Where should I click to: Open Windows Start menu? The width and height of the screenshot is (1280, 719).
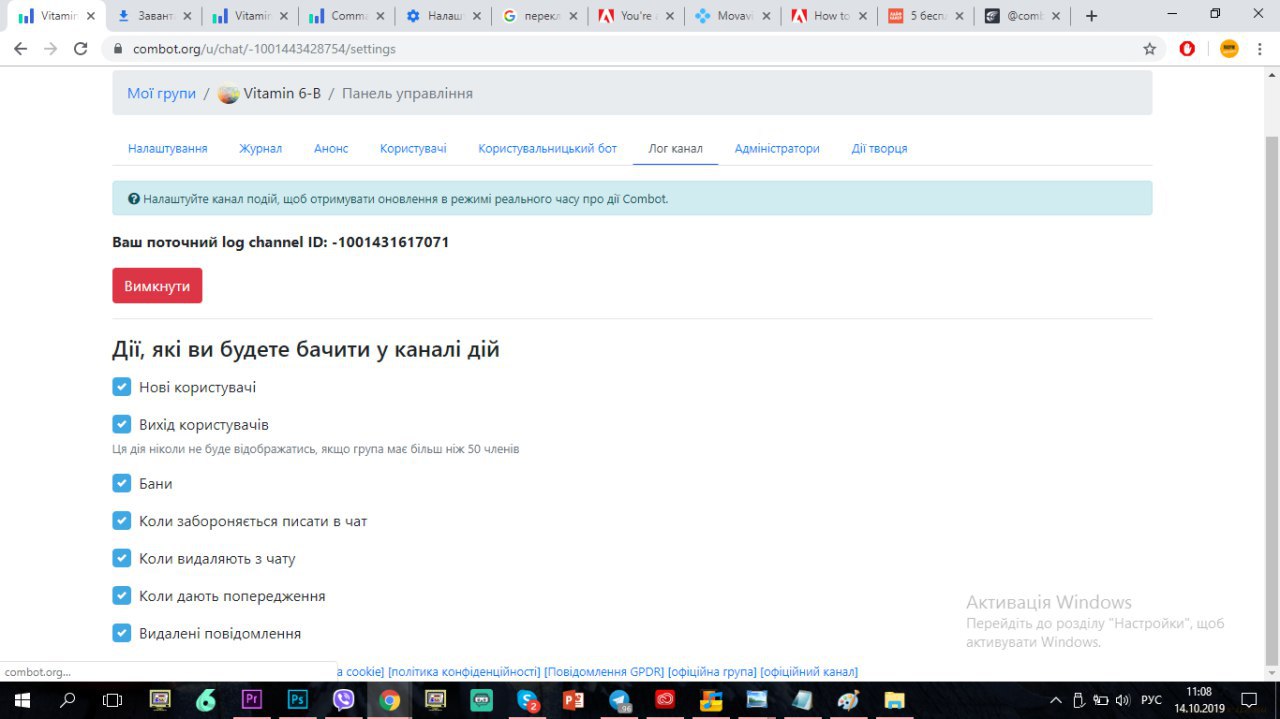21,700
